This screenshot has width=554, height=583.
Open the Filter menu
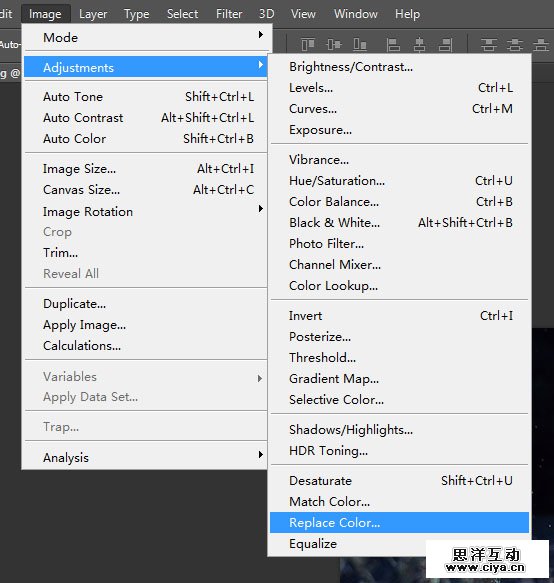[229, 14]
